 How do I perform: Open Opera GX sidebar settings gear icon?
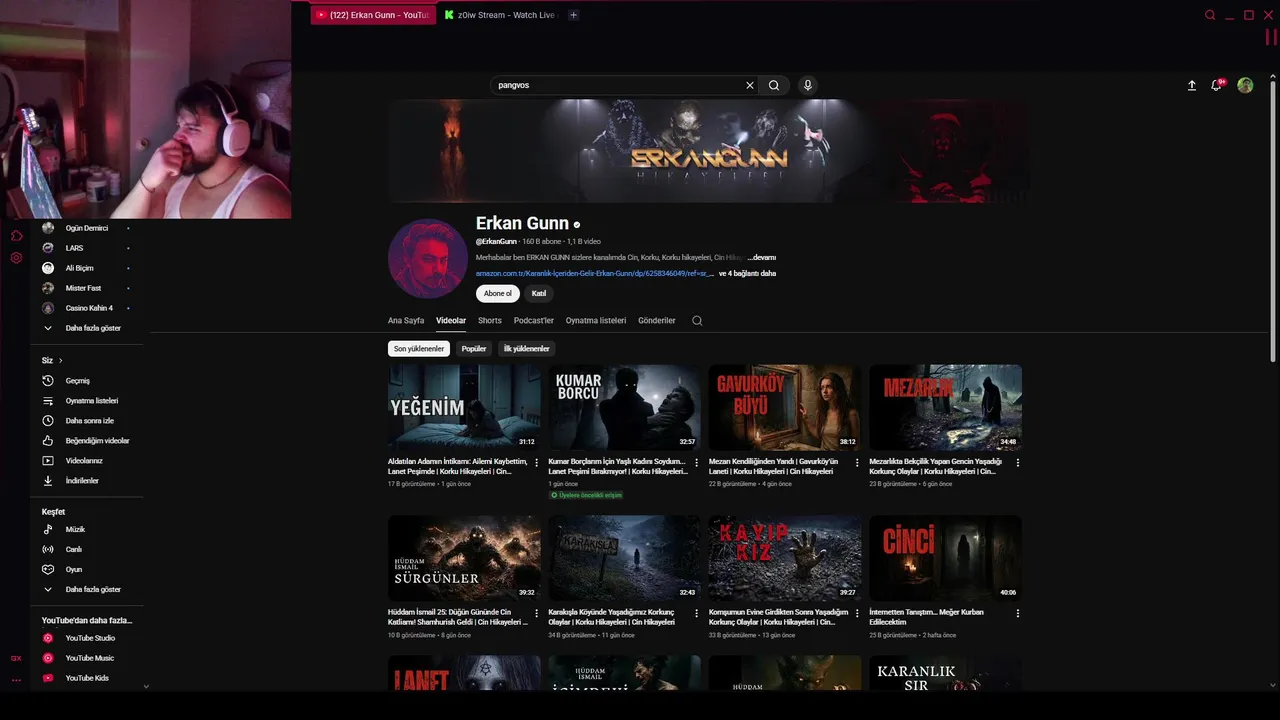point(16,258)
